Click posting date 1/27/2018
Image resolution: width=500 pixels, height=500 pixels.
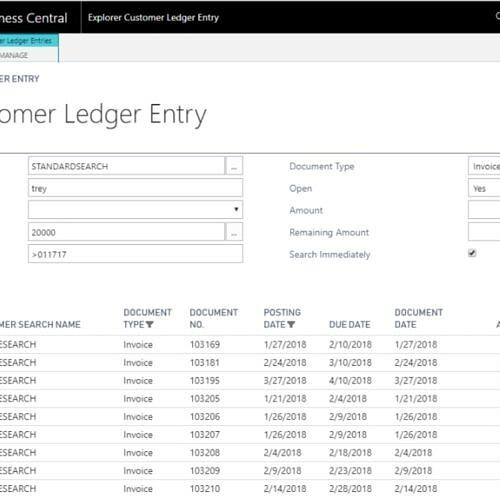pyautogui.click(x=285, y=344)
